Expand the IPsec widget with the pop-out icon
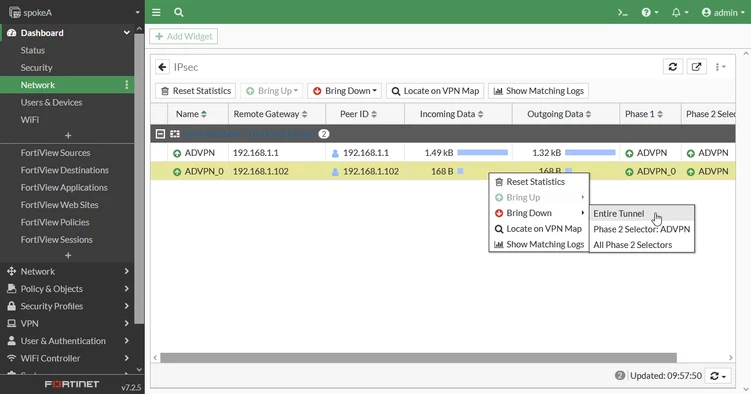The width and height of the screenshot is (751, 394). 696,67
